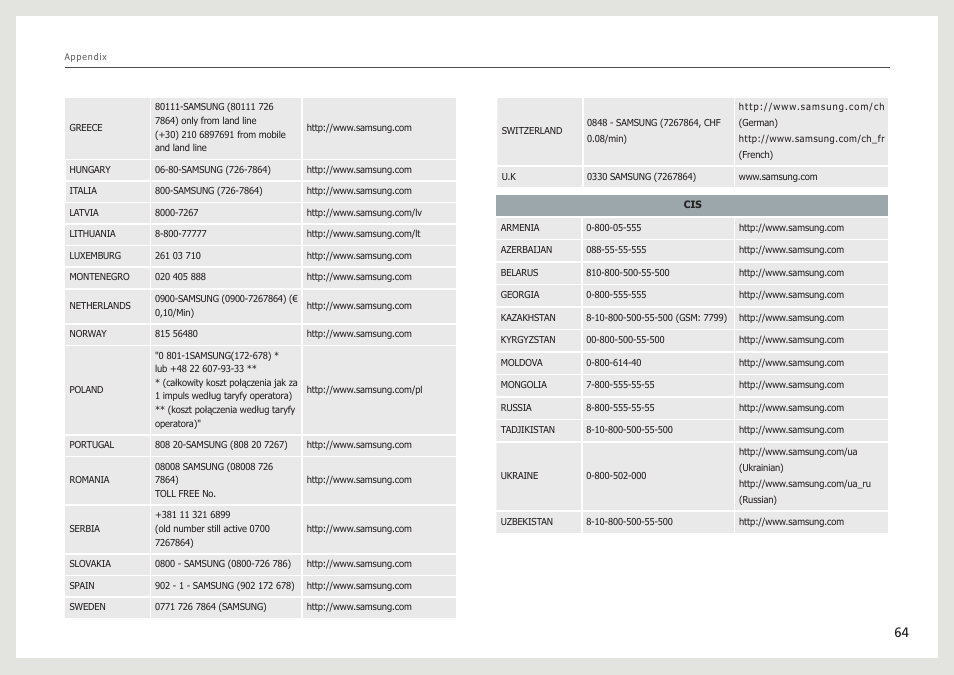
Task: Select Hungary phone 06-80-SAMSUNG (726-7864)
Action: point(212,170)
